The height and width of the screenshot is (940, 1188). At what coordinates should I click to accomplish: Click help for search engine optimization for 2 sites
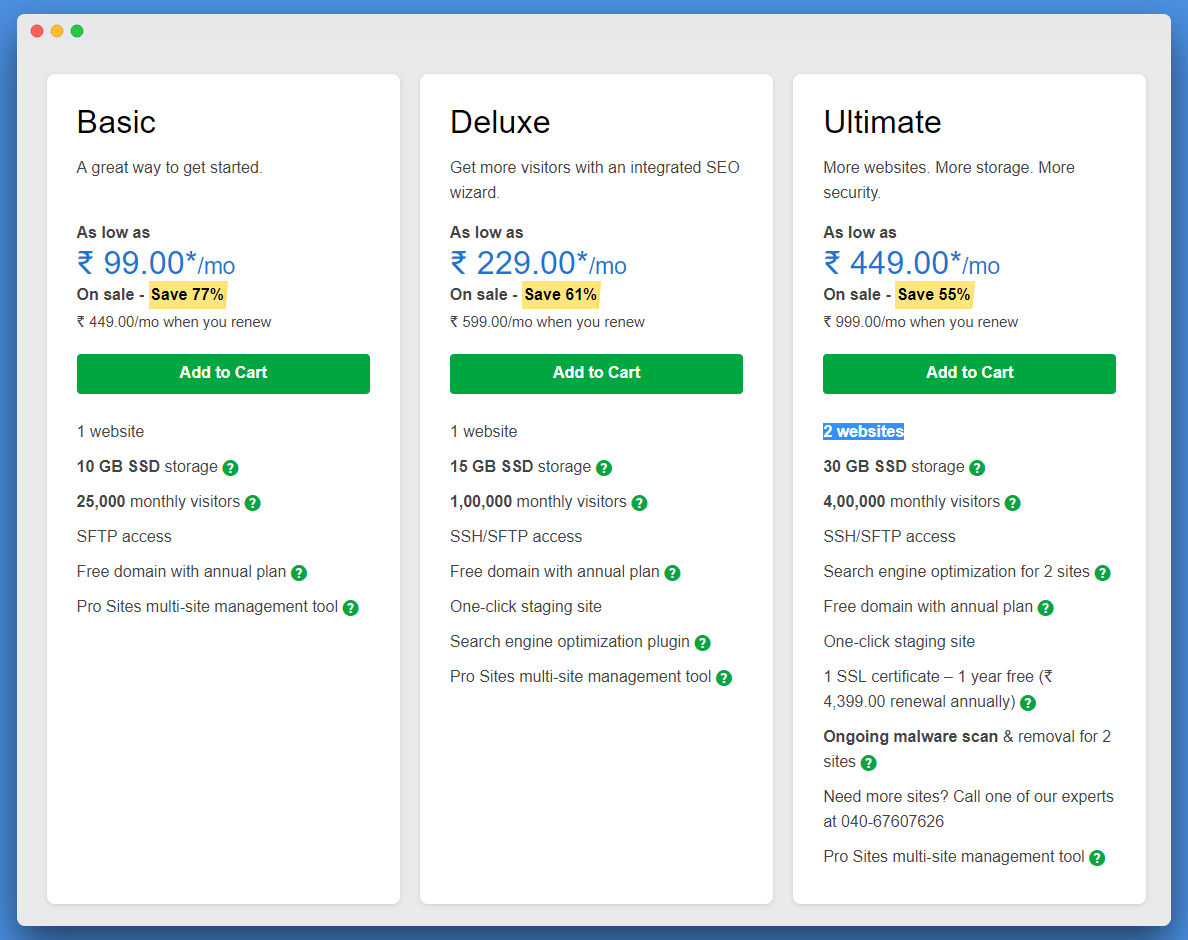pos(1102,572)
